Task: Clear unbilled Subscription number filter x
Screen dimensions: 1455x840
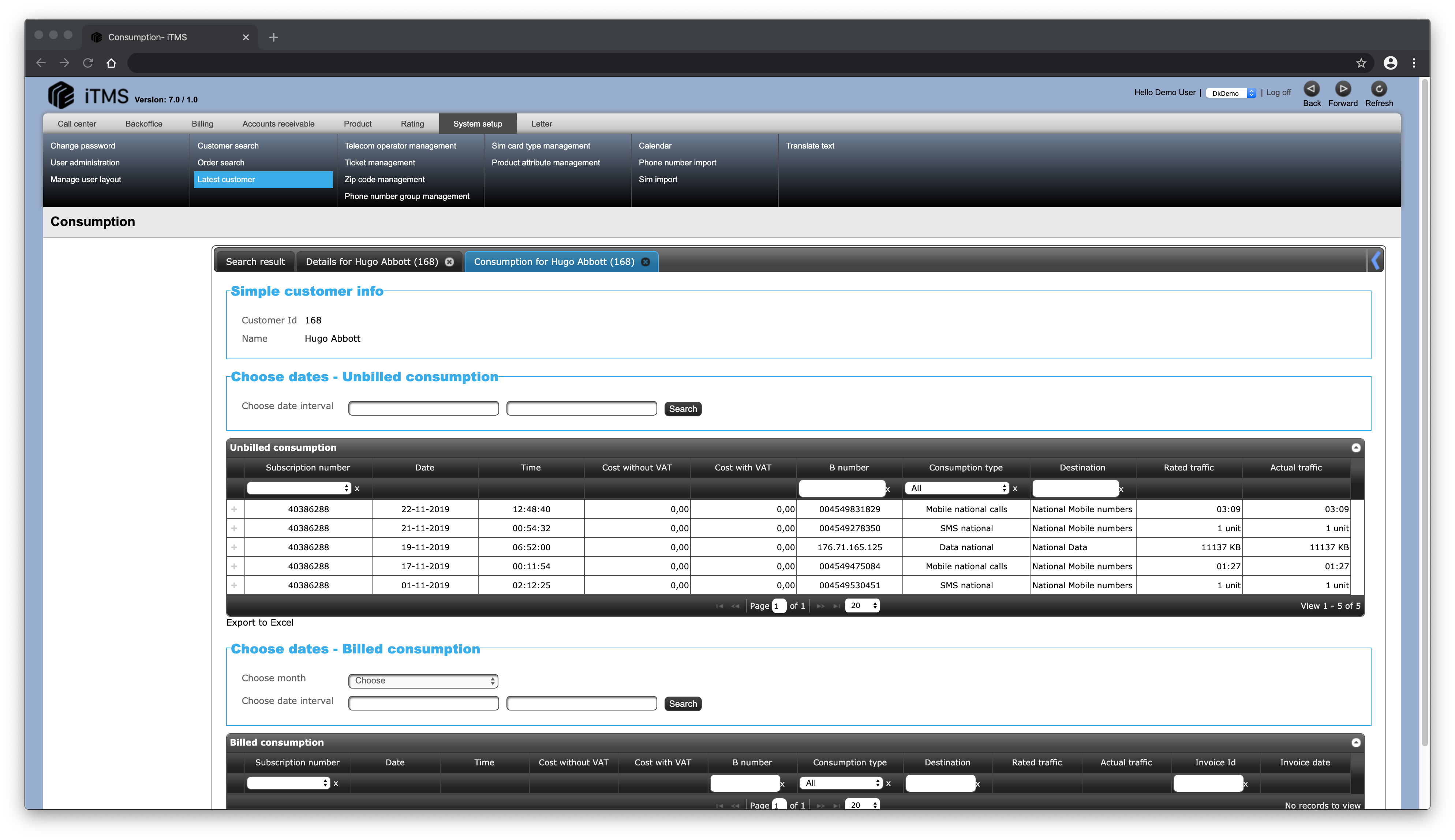Action: coord(357,489)
